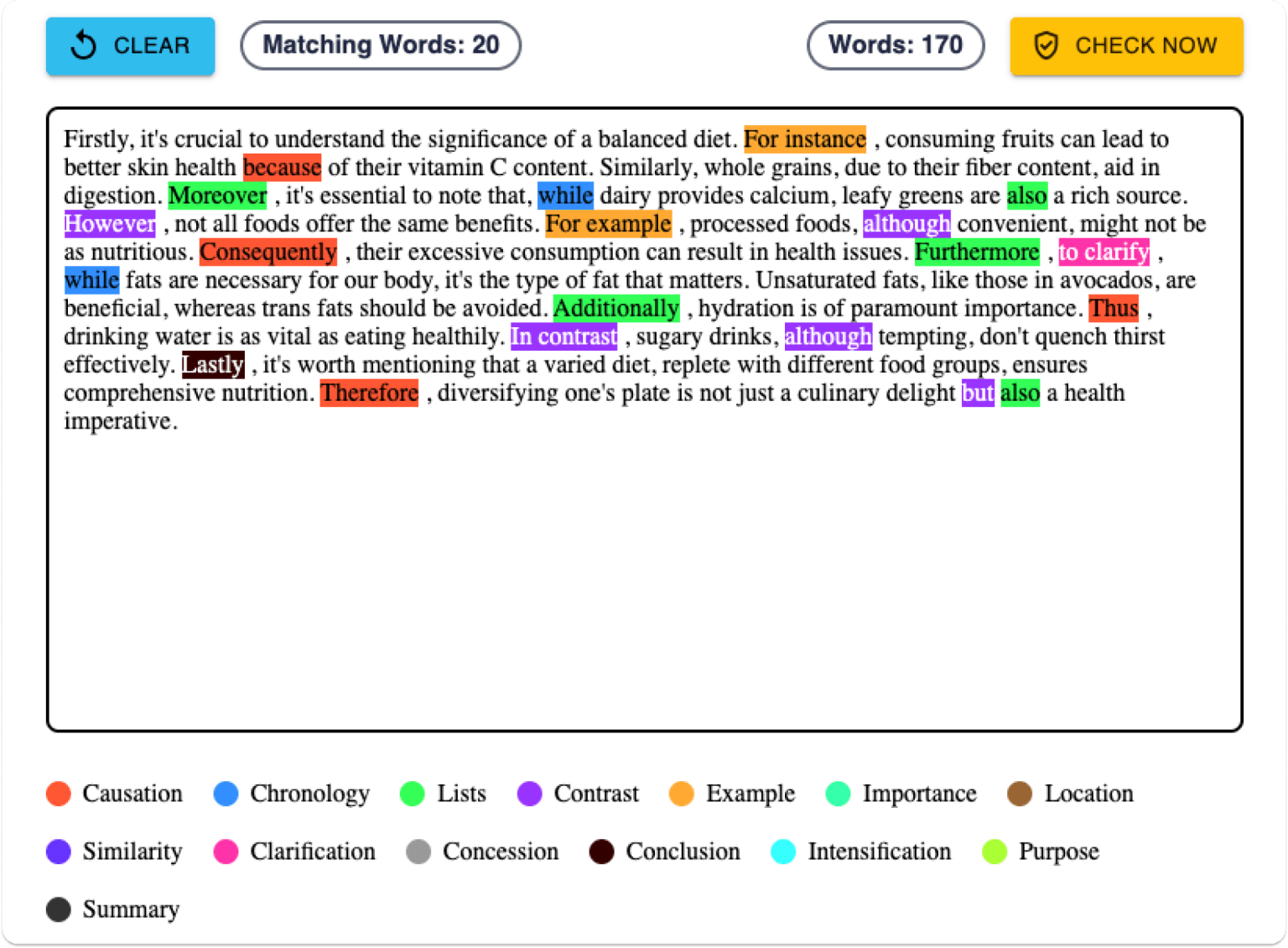1288x948 pixels.
Task: Select the dark Conclusion legend dot
Action: point(601,852)
